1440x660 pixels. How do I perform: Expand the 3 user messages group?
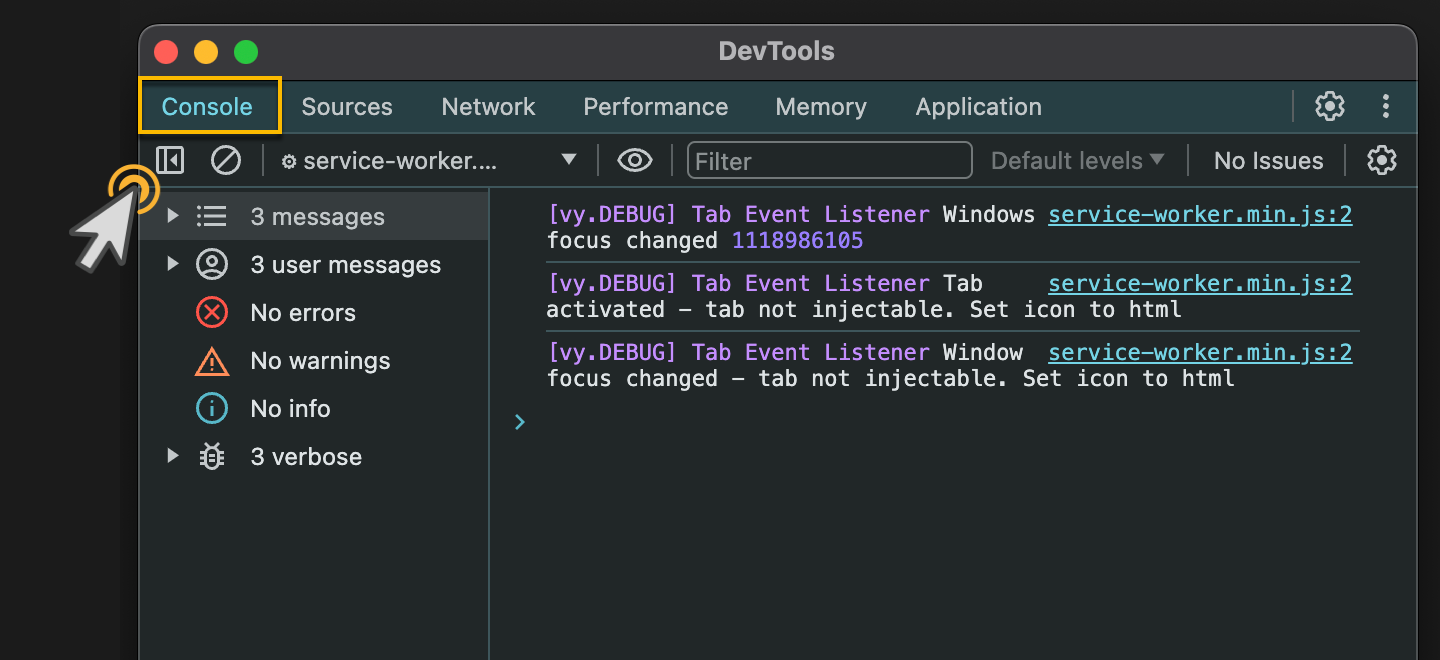[x=173, y=264]
